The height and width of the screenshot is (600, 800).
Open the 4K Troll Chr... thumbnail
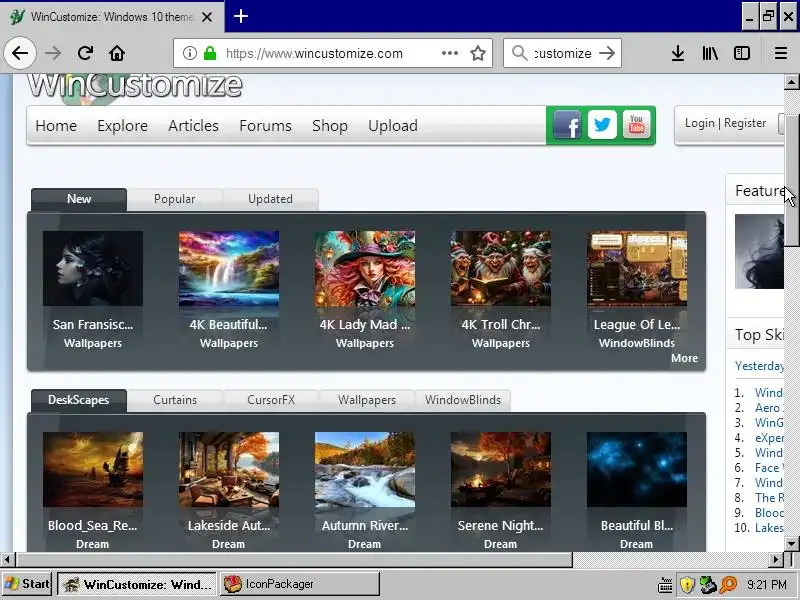point(501,268)
